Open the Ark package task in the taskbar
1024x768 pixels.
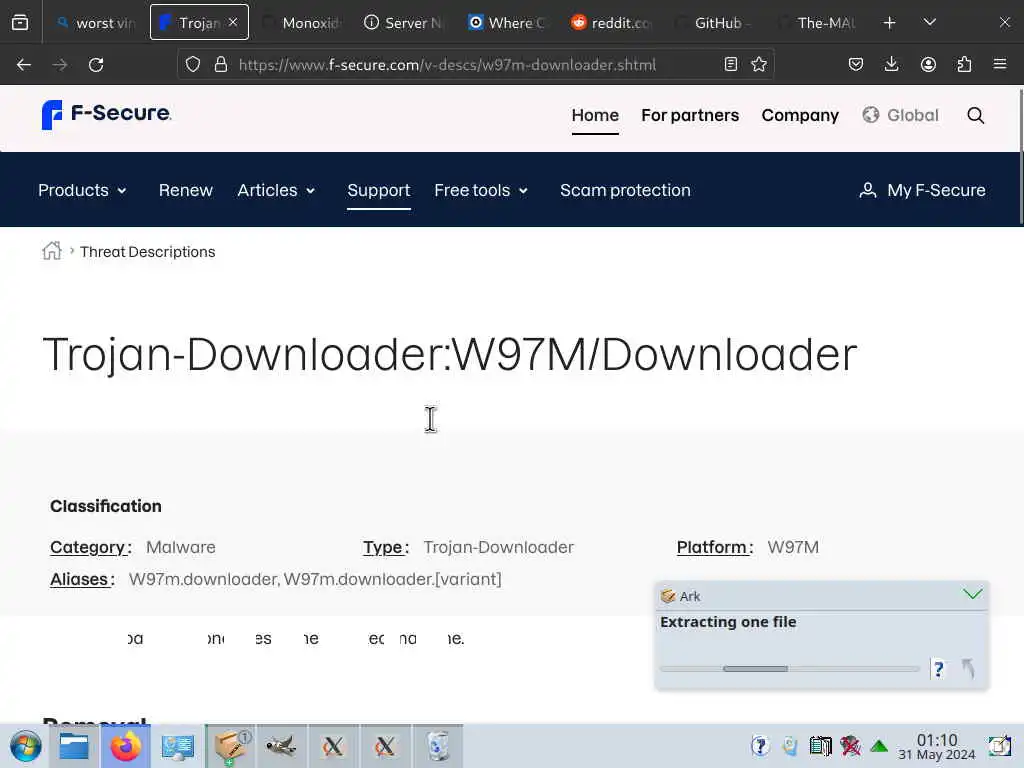point(231,746)
